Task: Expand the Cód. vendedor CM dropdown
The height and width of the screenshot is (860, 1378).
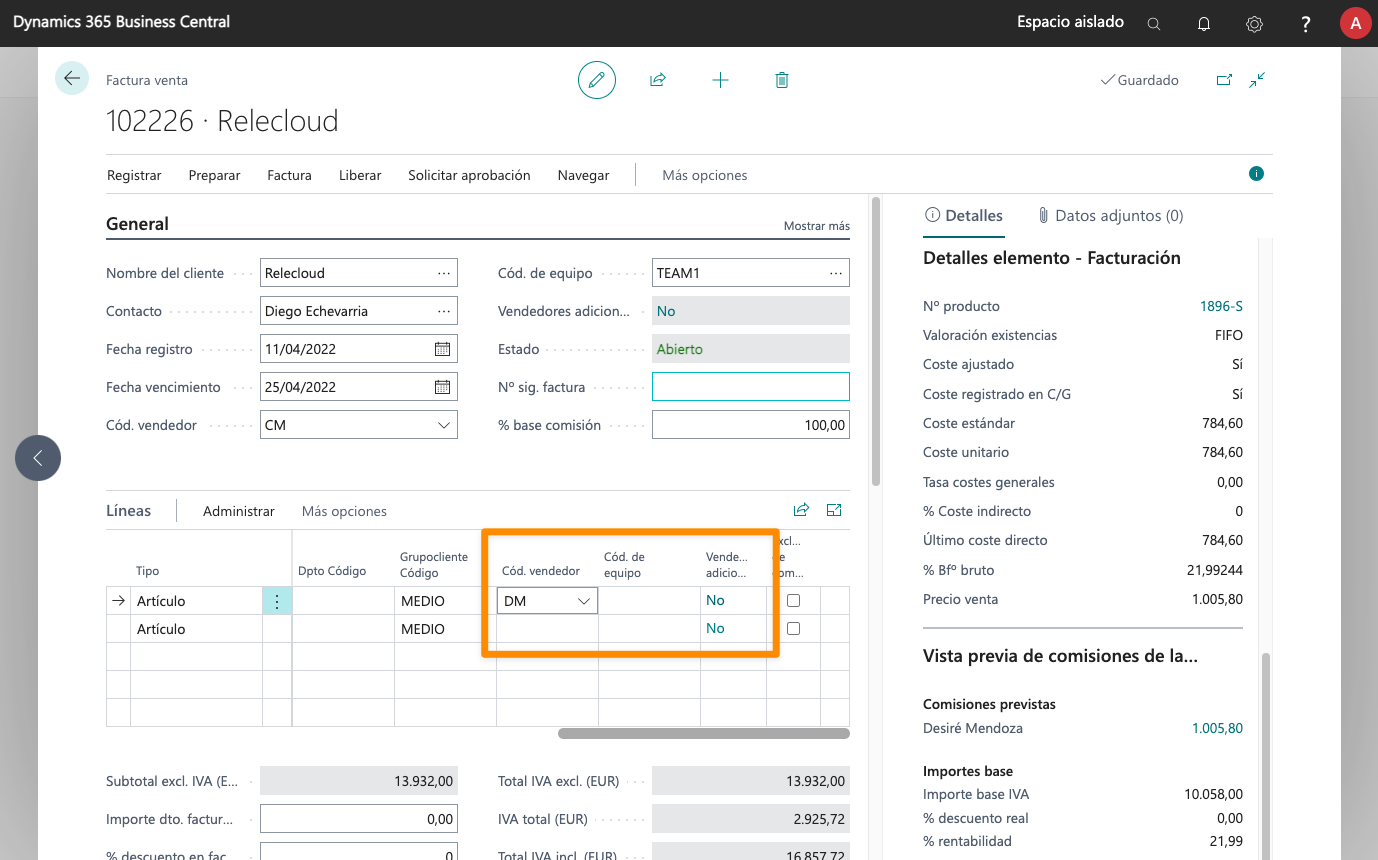Action: 443,425
